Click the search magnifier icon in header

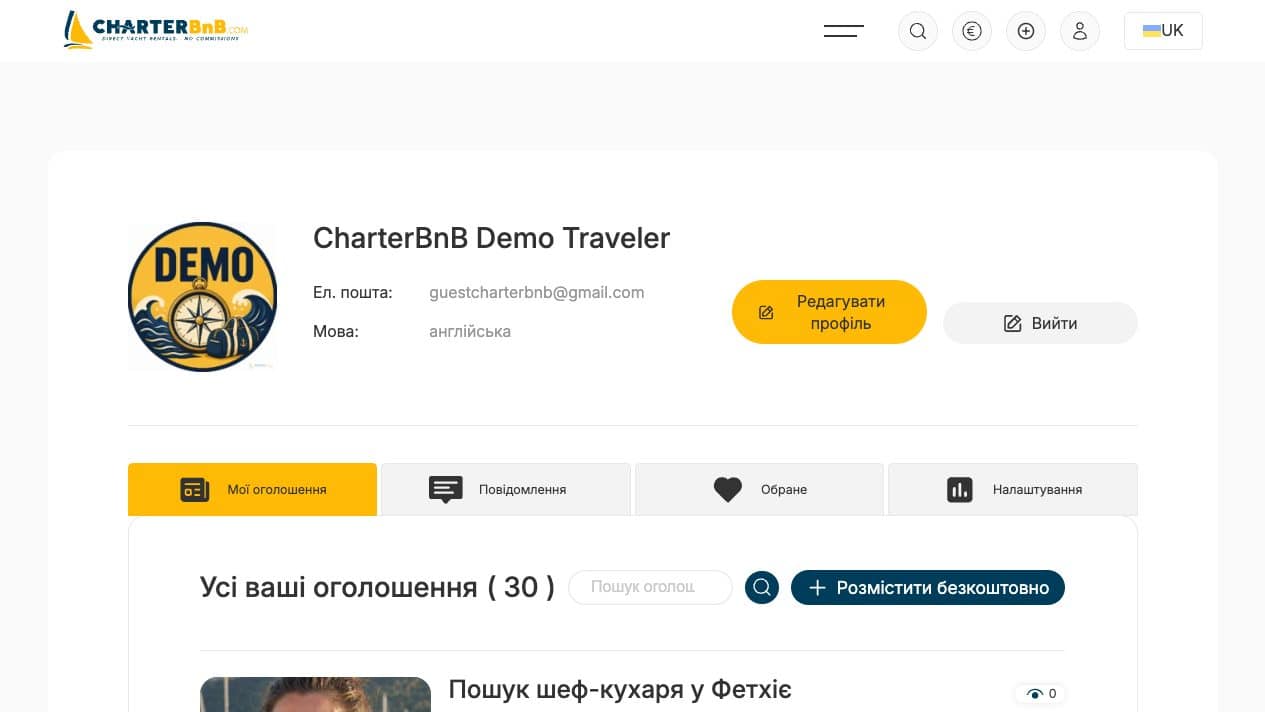tap(918, 31)
